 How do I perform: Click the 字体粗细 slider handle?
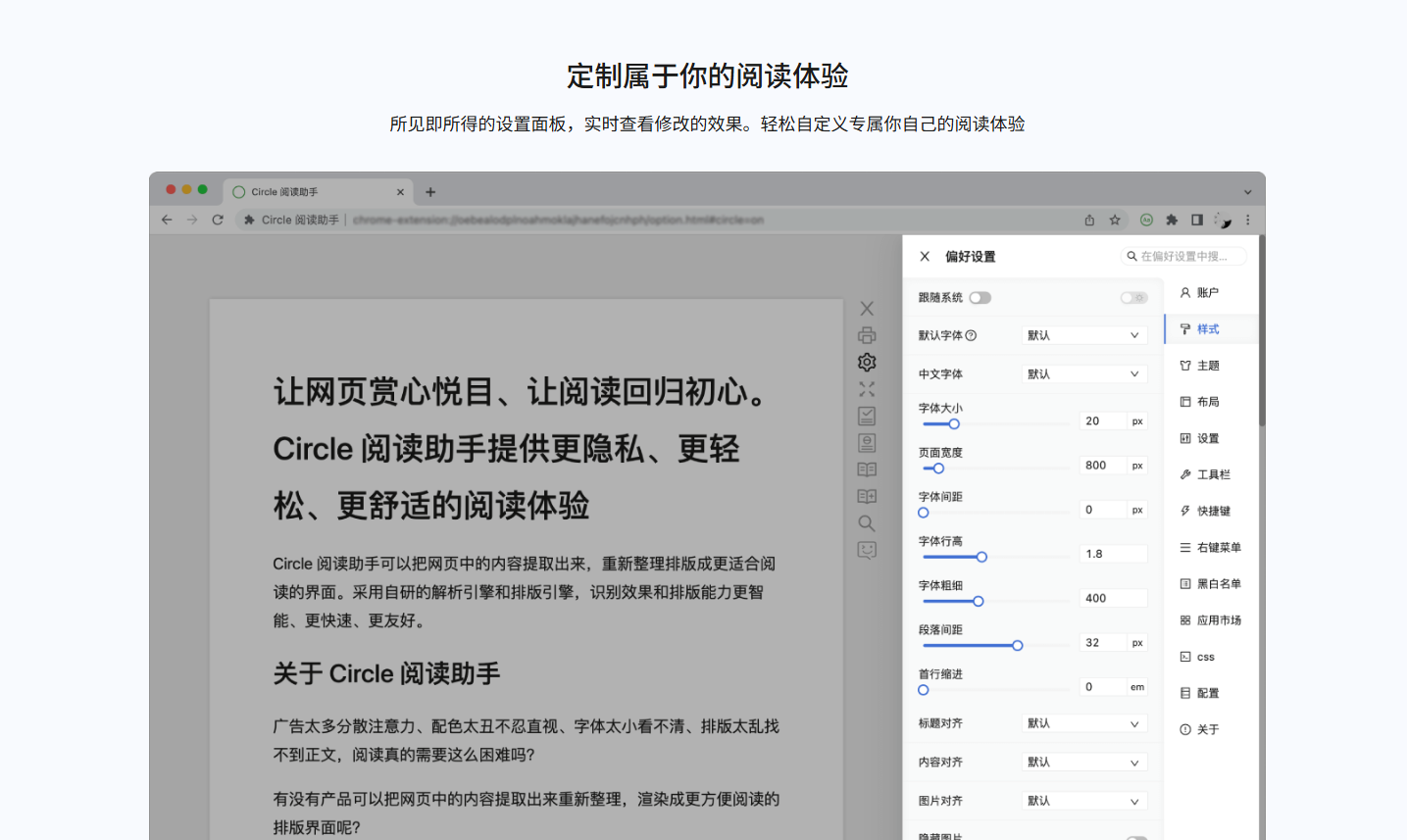(978, 601)
